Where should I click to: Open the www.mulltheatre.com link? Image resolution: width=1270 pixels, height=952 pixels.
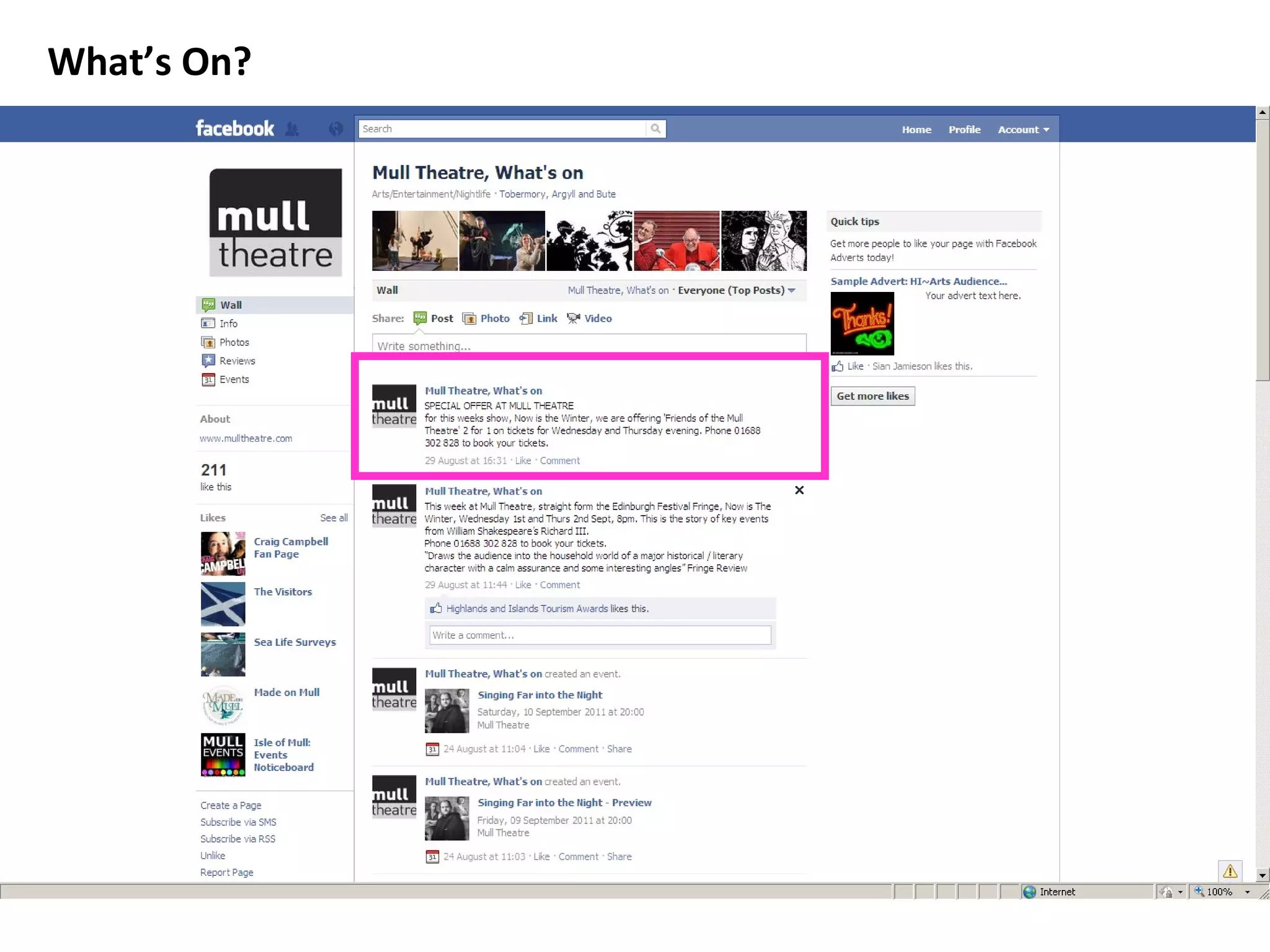[x=246, y=438]
